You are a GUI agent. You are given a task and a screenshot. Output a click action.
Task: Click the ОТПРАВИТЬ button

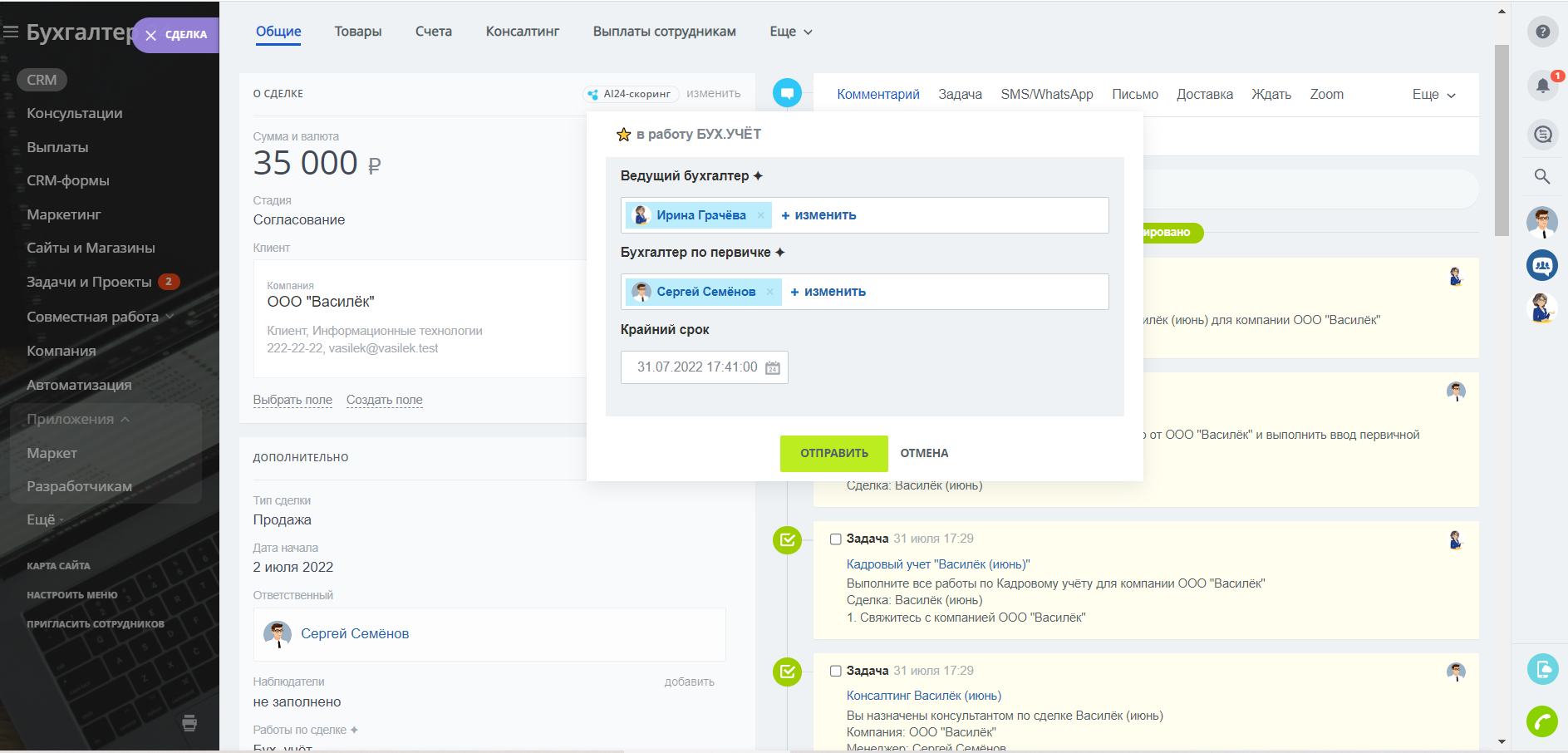(834, 454)
